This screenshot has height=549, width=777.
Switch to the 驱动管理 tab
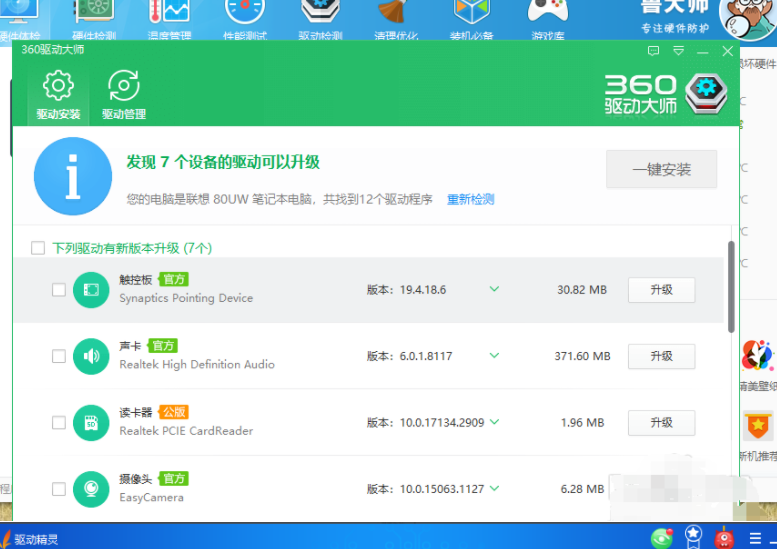[124, 95]
